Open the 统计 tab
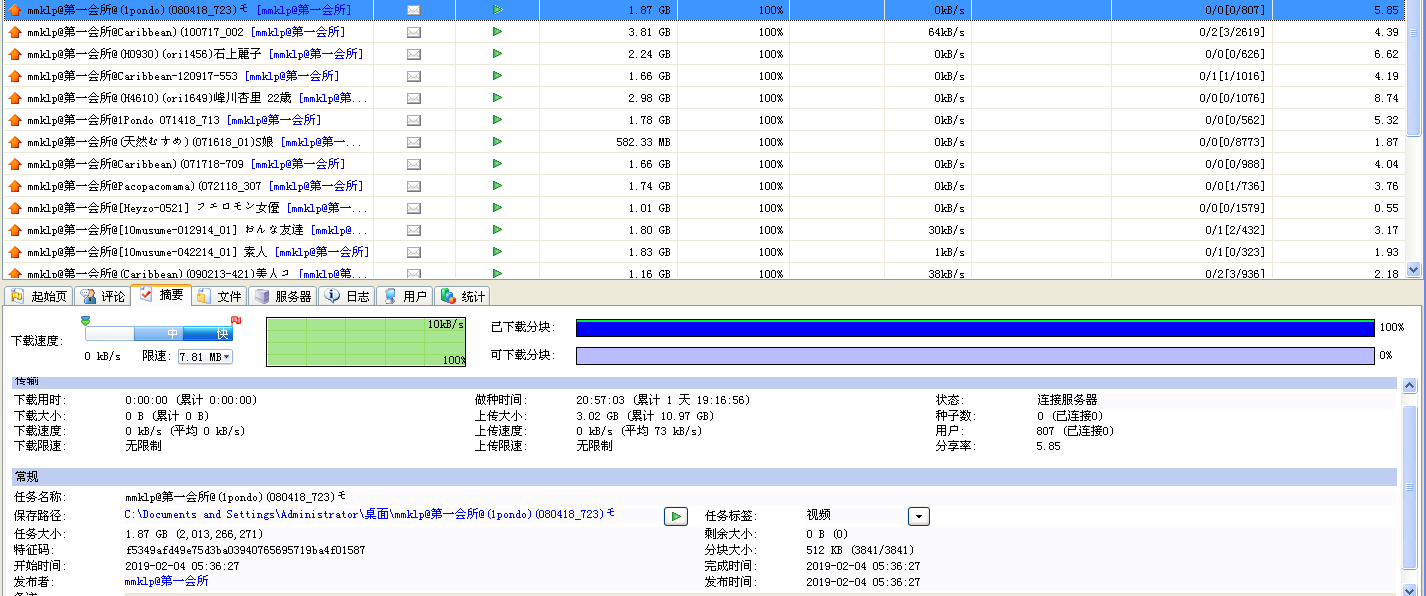Screen dimensions: 1426x596 (463, 296)
